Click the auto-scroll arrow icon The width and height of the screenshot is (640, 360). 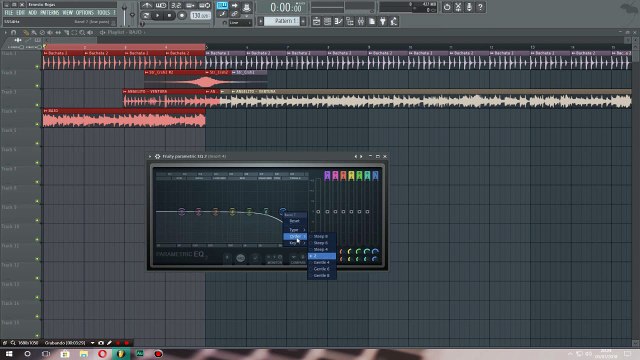(x=235, y=5)
